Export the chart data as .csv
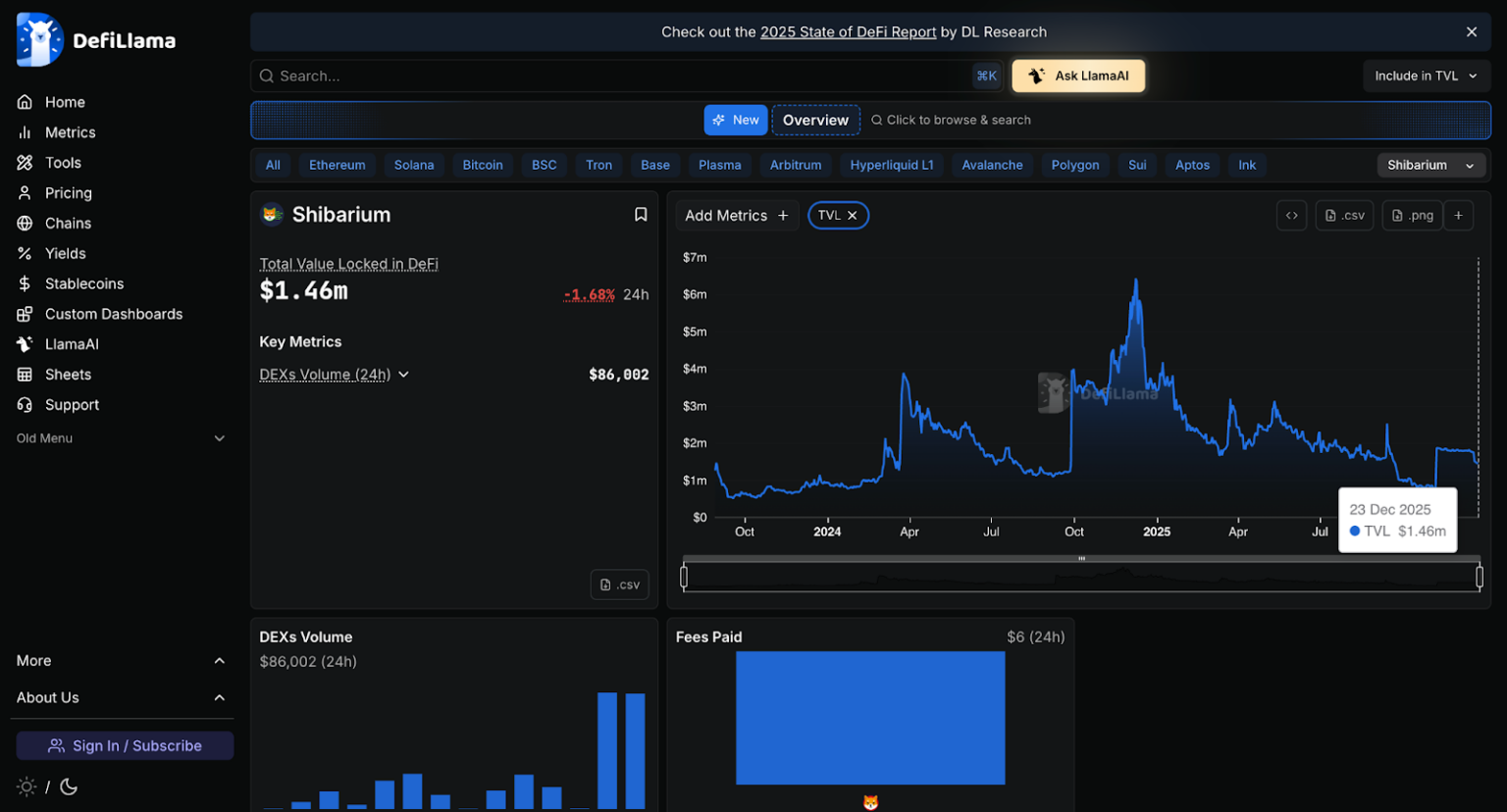The width and height of the screenshot is (1507, 812). tap(1344, 216)
